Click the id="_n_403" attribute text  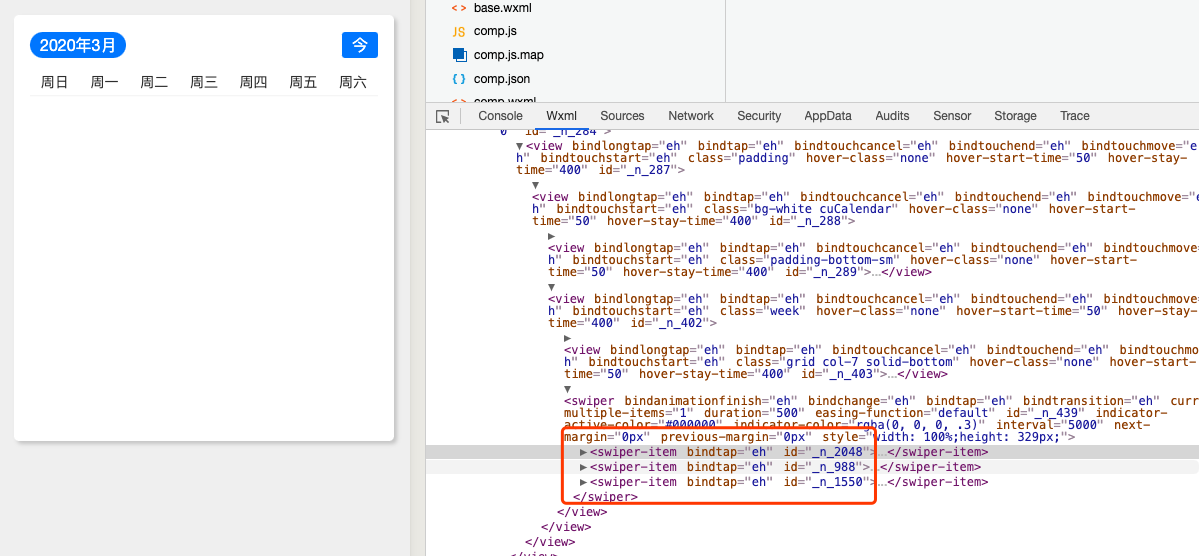(840, 374)
